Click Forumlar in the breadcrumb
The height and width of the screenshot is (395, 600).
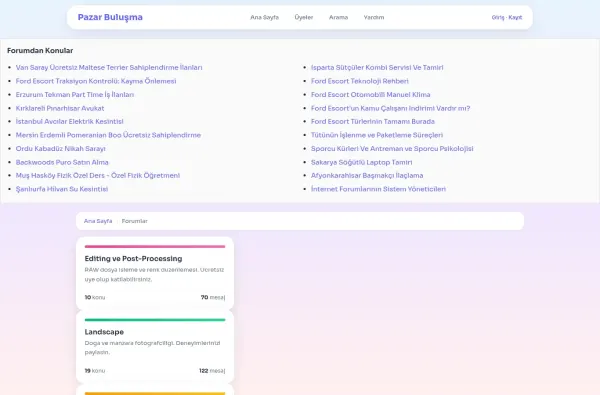pos(135,221)
